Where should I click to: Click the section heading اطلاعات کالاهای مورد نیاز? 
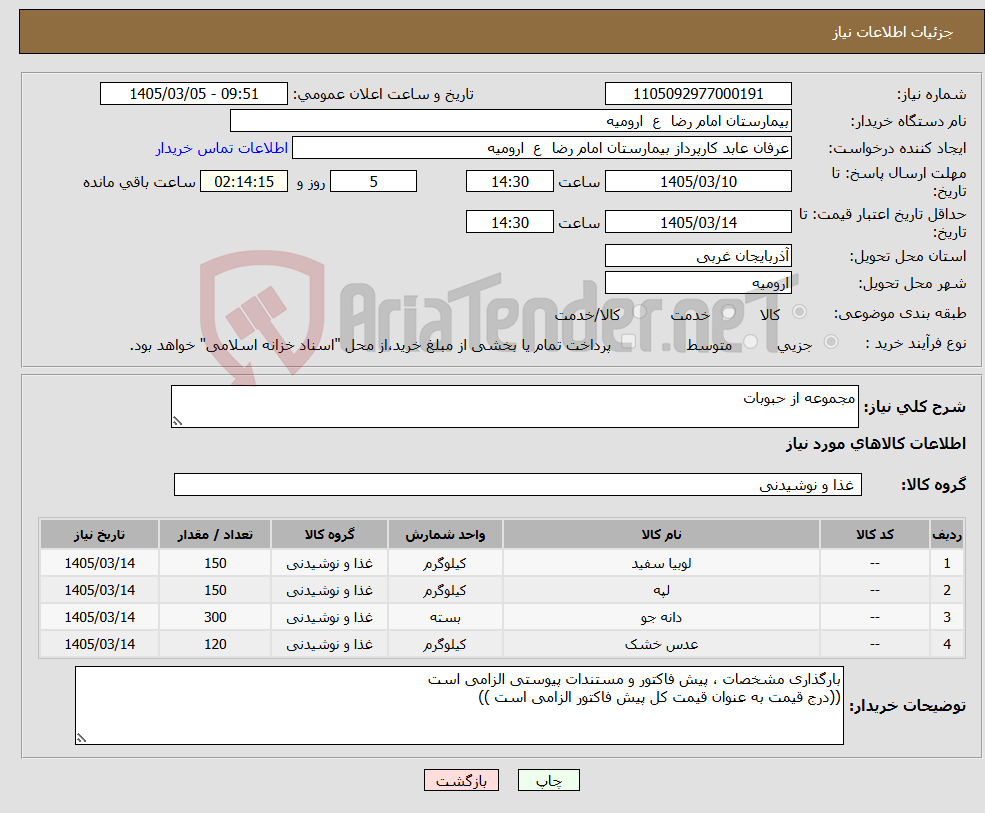(x=876, y=444)
